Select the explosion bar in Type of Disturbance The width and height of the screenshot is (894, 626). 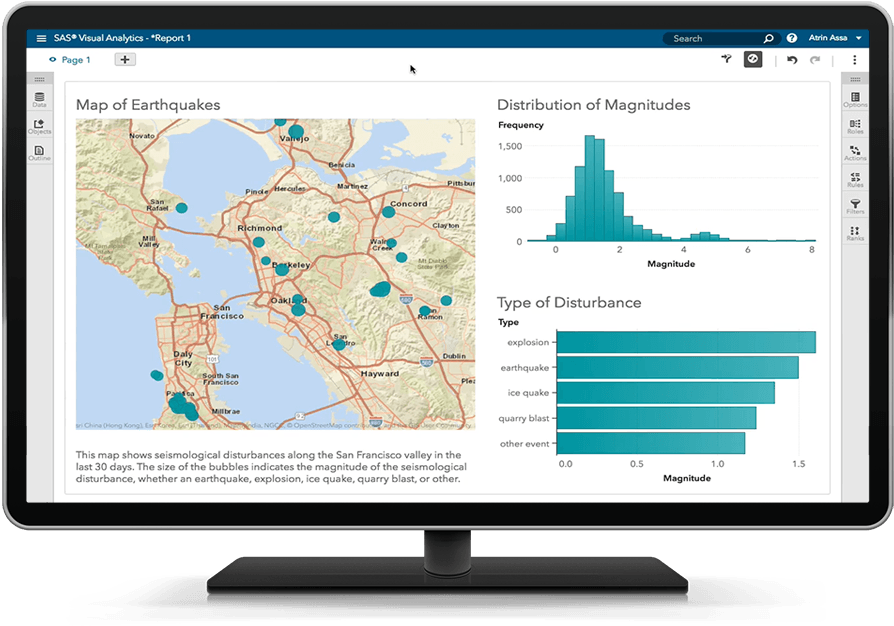[685, 342]
